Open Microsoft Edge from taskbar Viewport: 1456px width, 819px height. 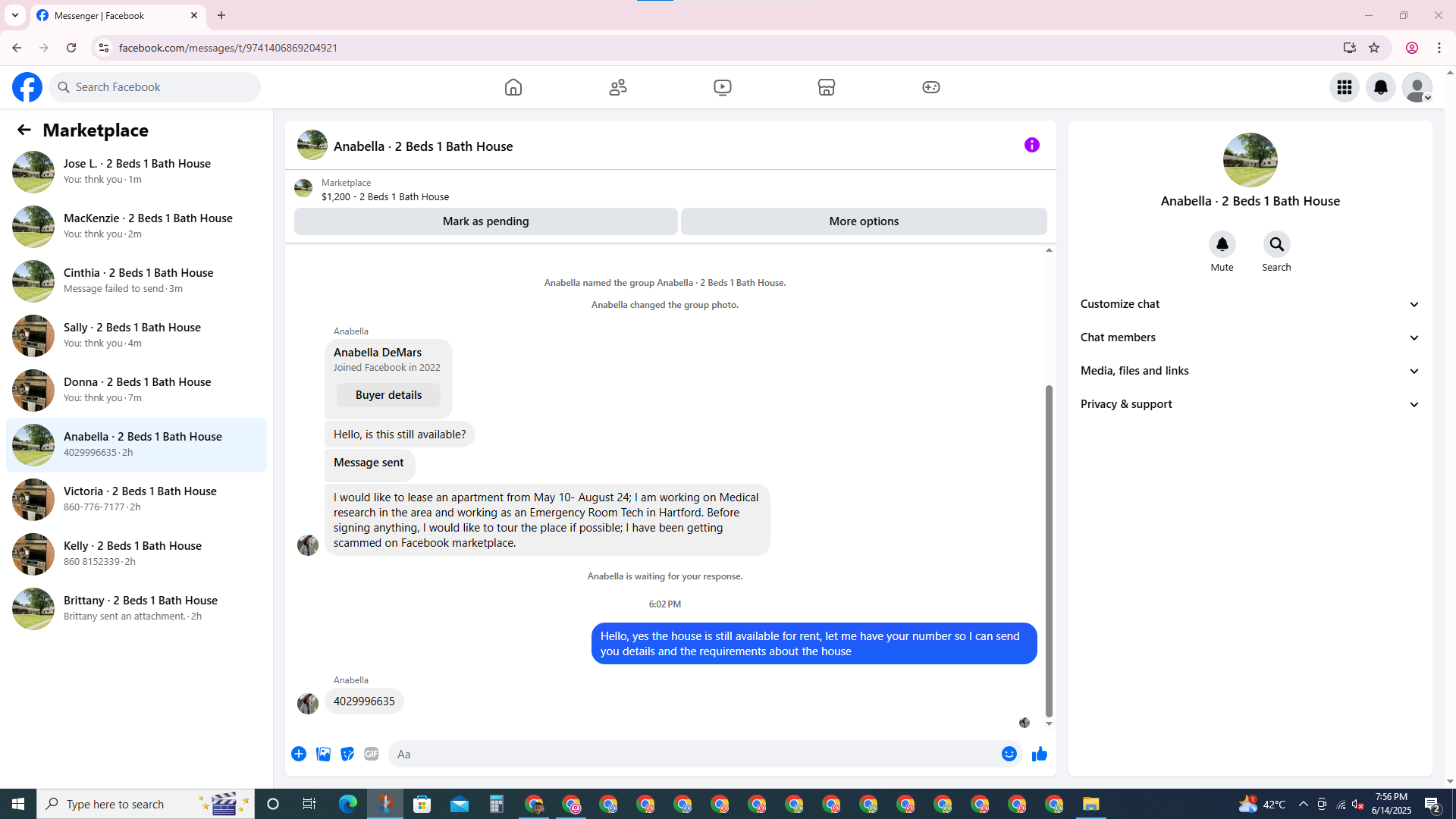coord(348,804)
